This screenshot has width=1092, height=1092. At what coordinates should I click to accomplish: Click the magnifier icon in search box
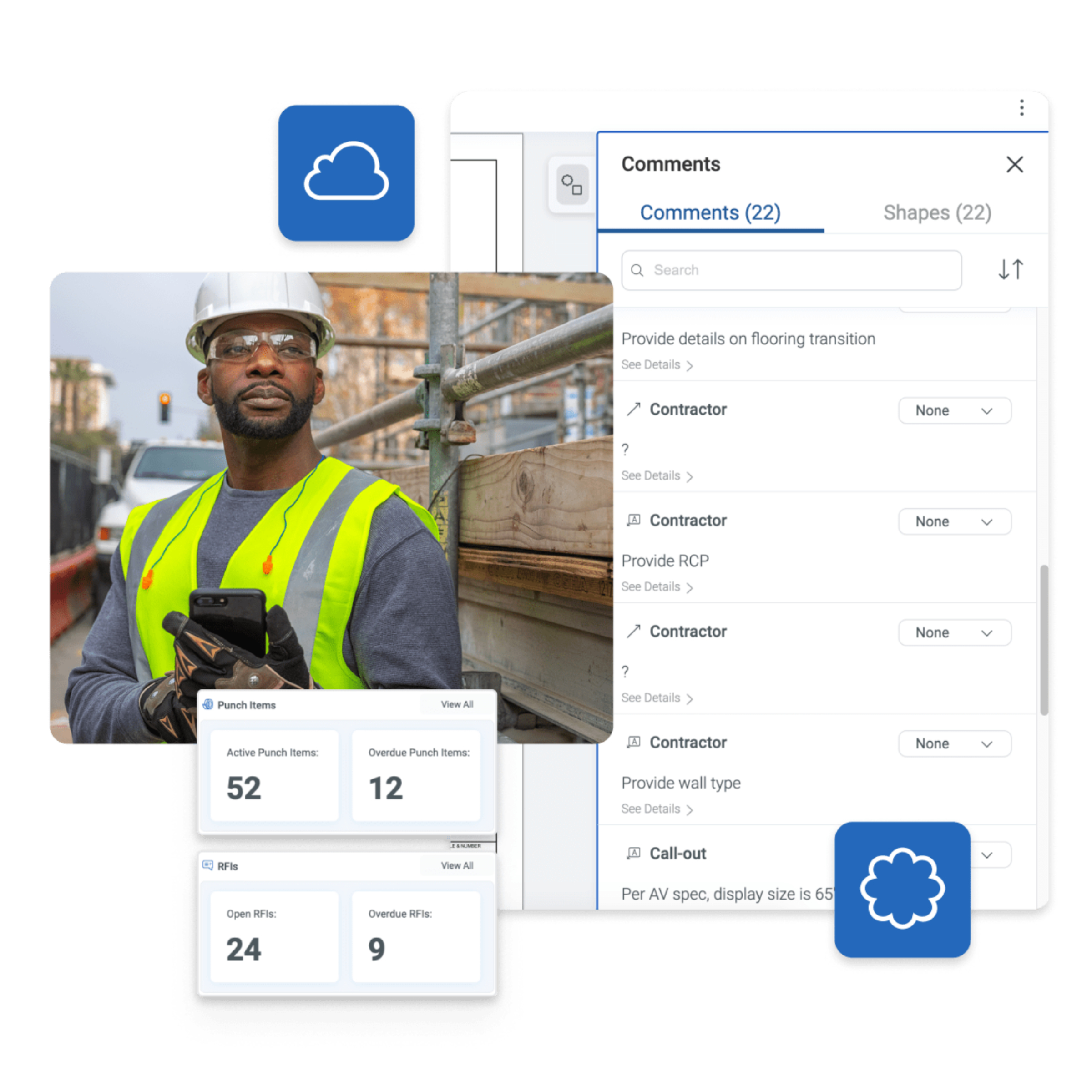(637, 270)
